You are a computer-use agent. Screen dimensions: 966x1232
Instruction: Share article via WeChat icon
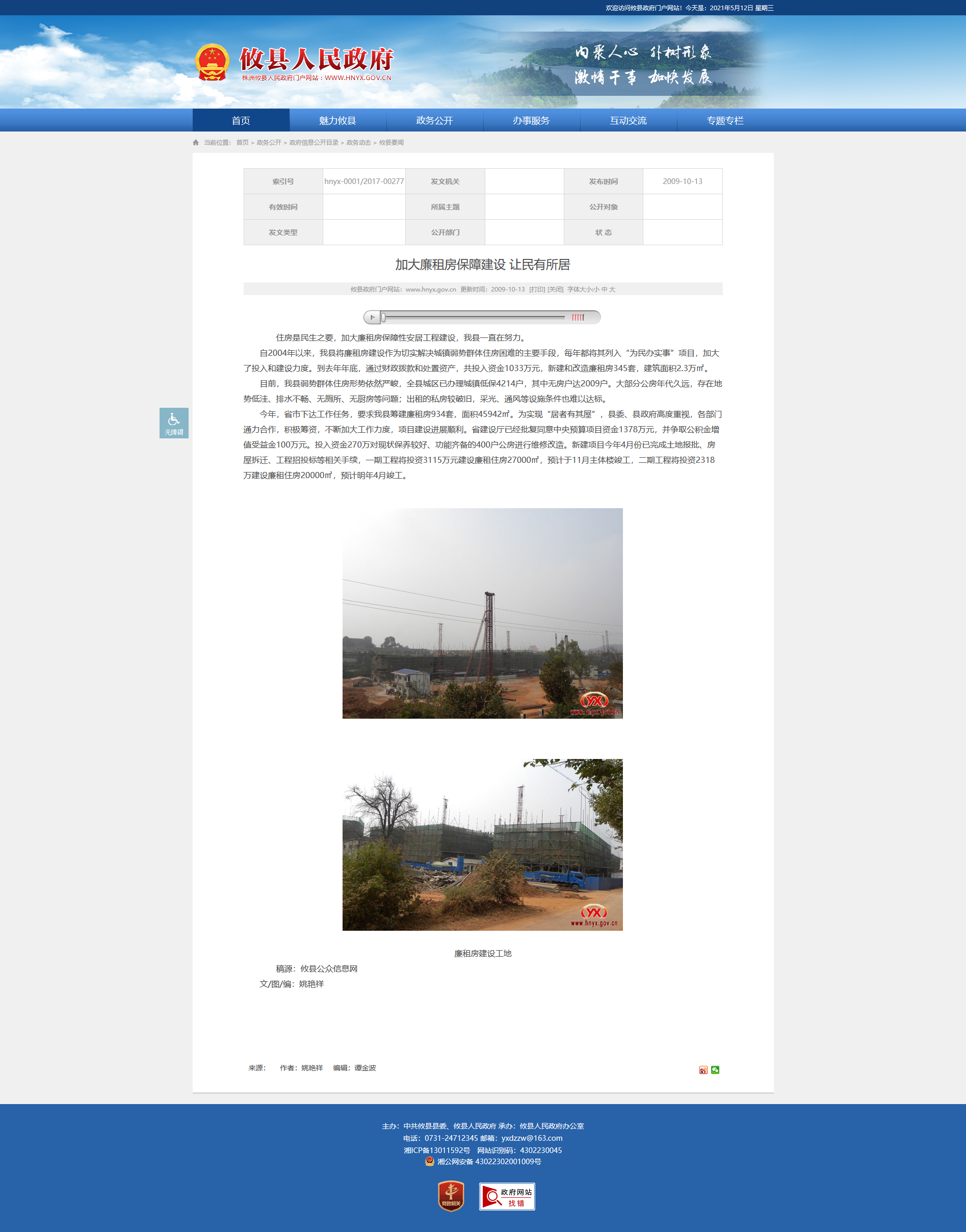click(715, 1070)
